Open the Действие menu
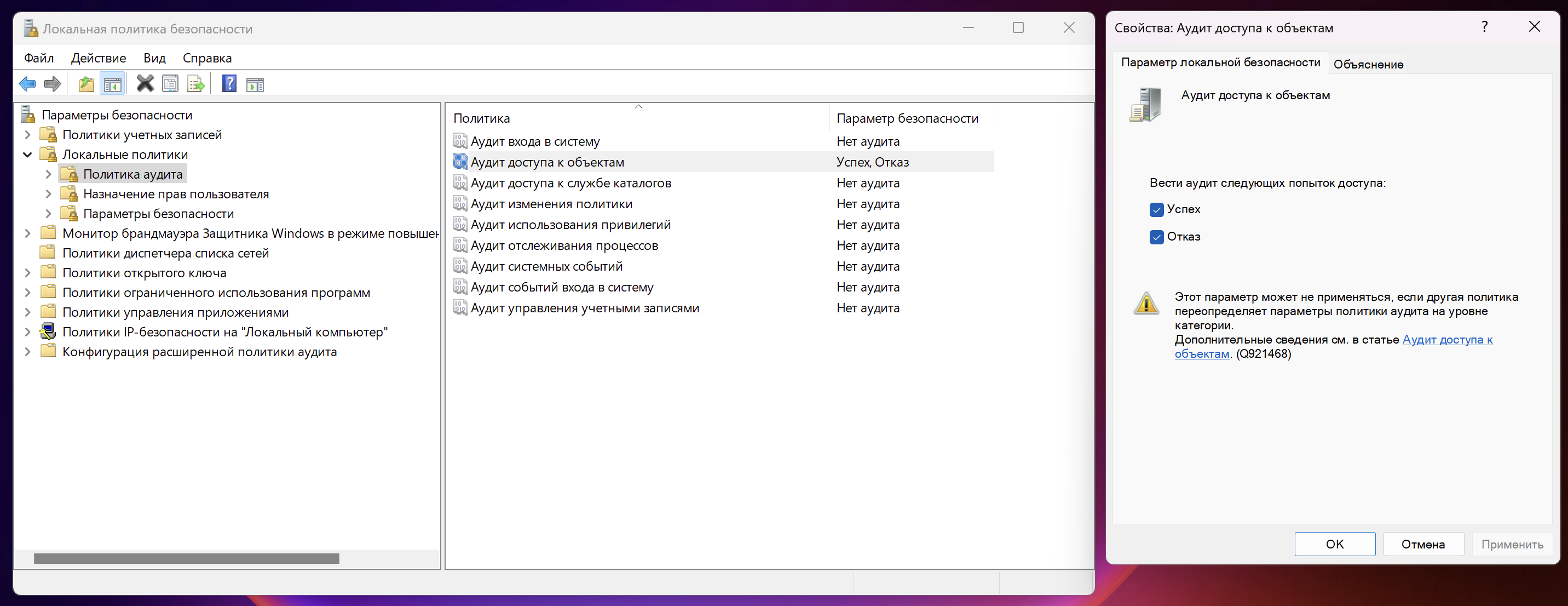 [x=98, y=58]
